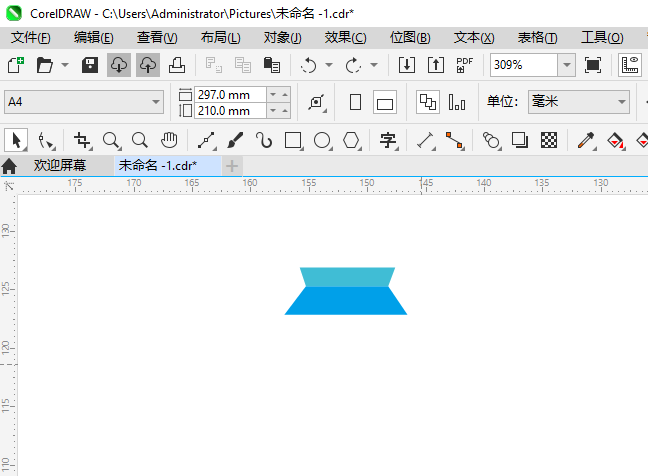
Task: Open the 编辑(E) menu
Action: tap(93, 38)
